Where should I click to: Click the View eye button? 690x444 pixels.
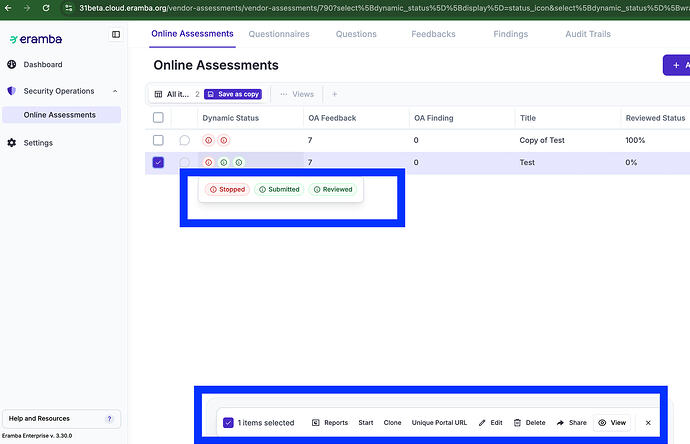[x=612, y=423]
